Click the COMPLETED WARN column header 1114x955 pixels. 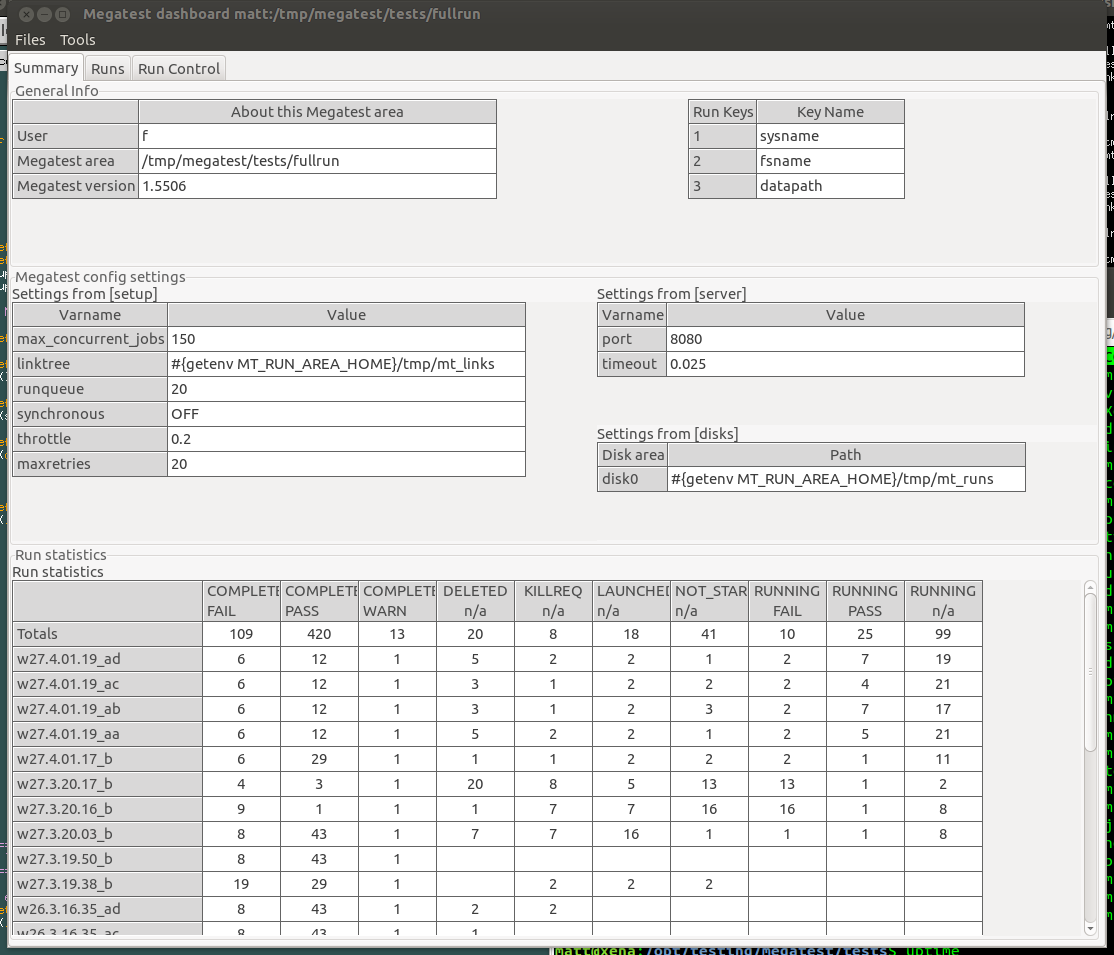pos(398,601)
